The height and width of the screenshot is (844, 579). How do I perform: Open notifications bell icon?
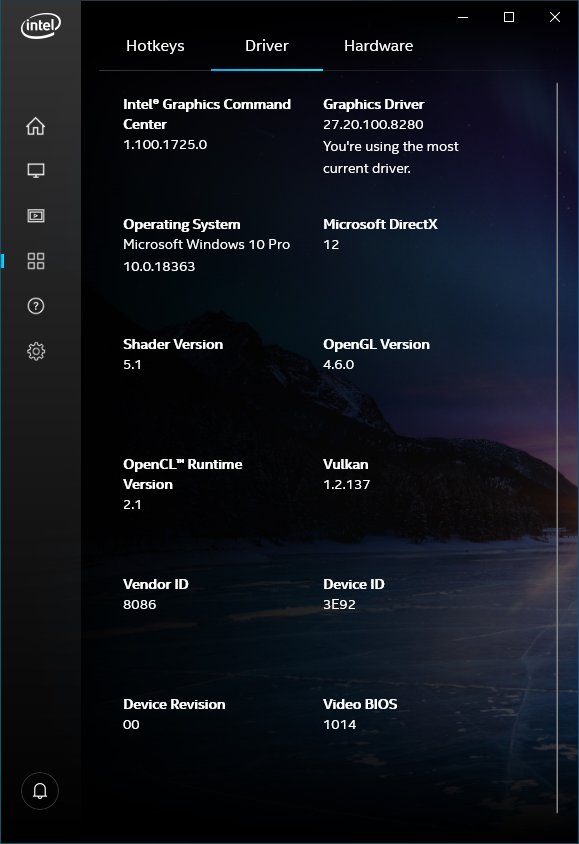point(40,791)
